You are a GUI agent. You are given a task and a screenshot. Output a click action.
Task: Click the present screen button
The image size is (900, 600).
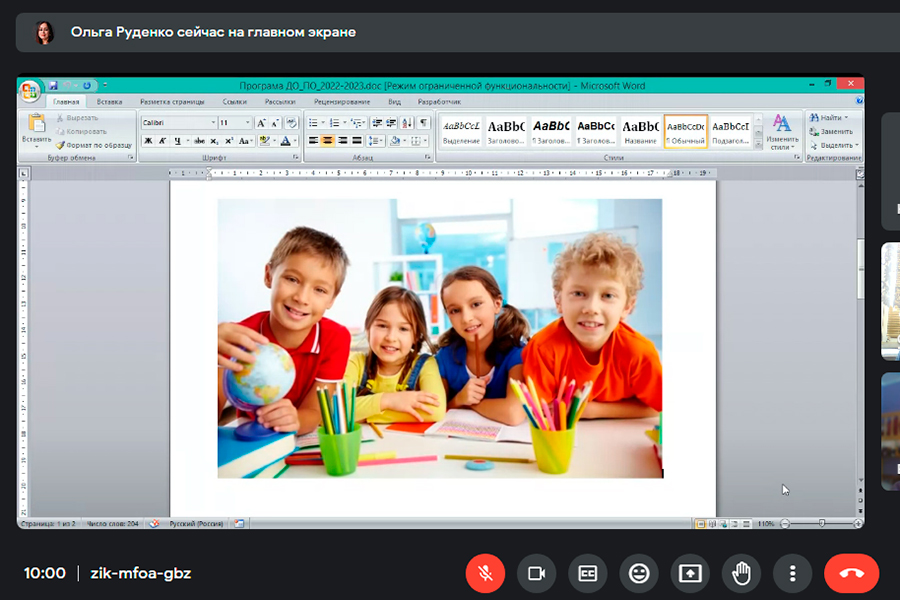pyautogui.click(x=690, y=573)
